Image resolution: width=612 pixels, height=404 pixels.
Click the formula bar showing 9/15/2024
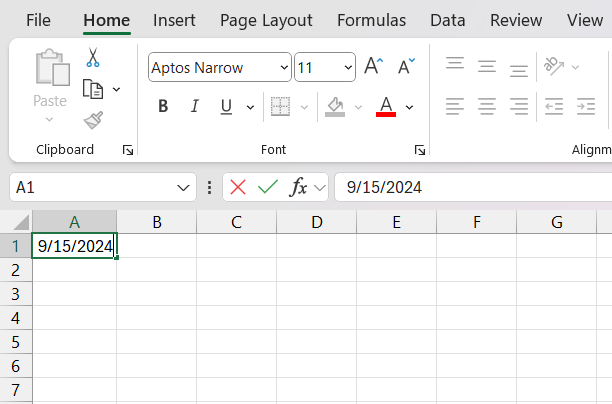coord(473,187)
